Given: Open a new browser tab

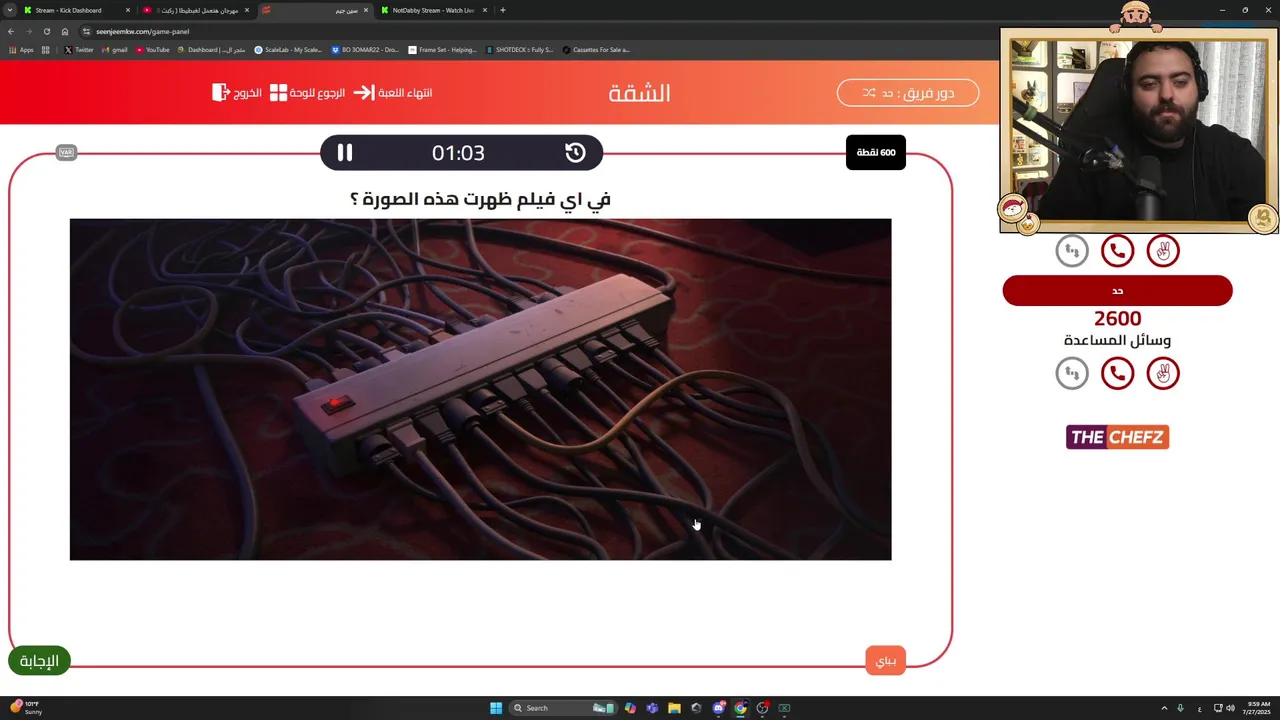Looking at the screenshot, I should (503, 10).
